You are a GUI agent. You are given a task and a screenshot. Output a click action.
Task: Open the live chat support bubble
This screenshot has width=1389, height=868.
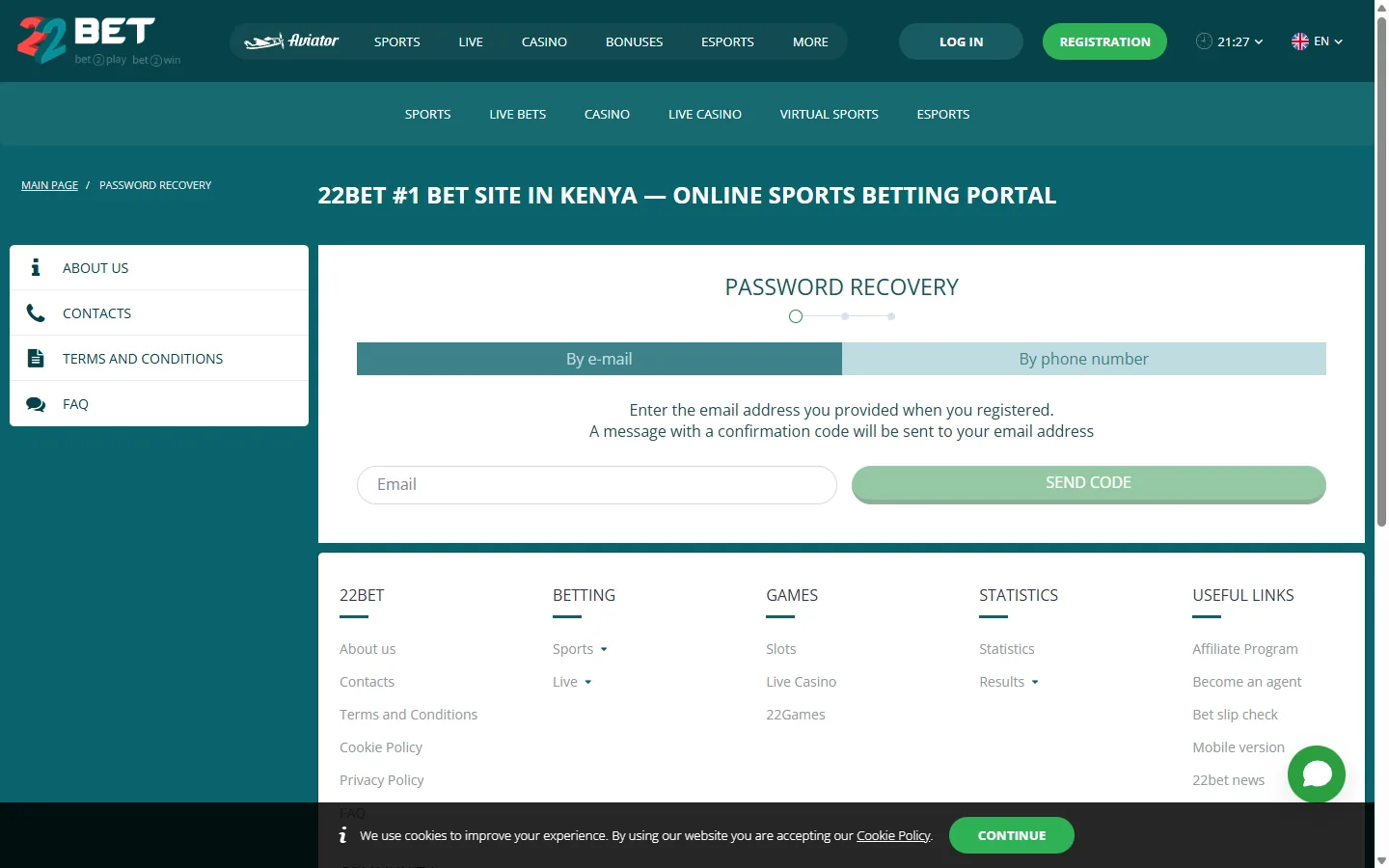tap(1317, 773)
